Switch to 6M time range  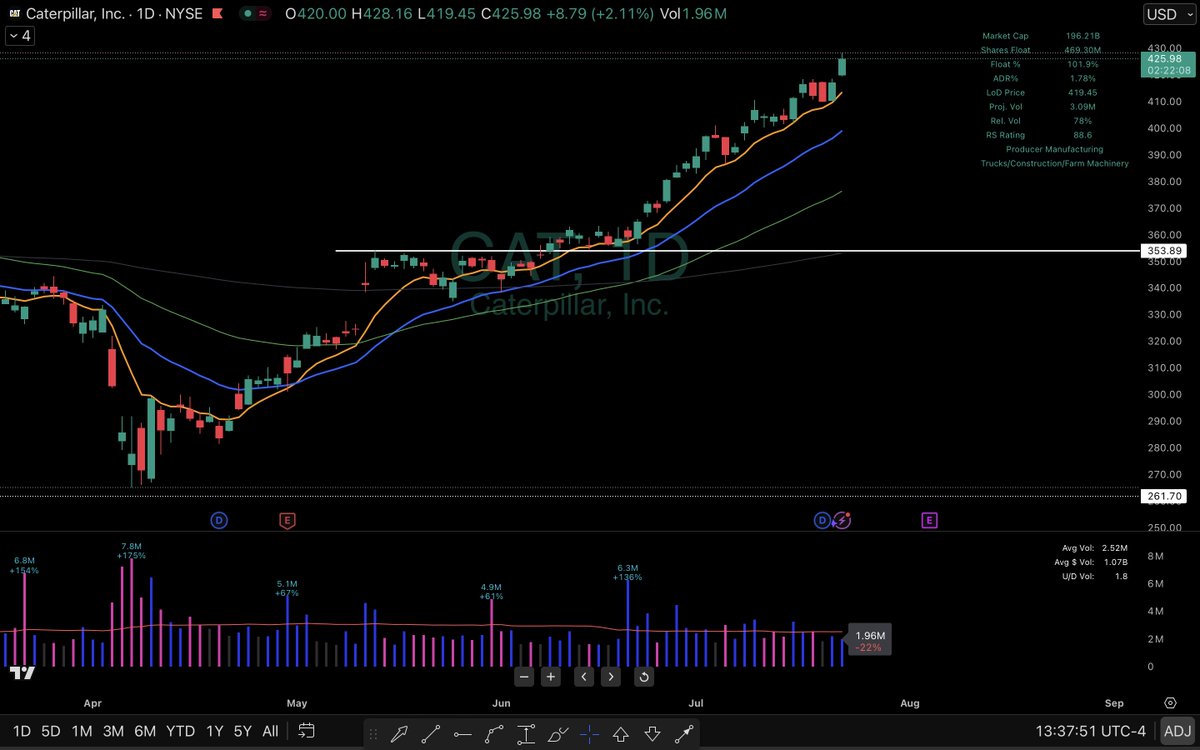145,731
